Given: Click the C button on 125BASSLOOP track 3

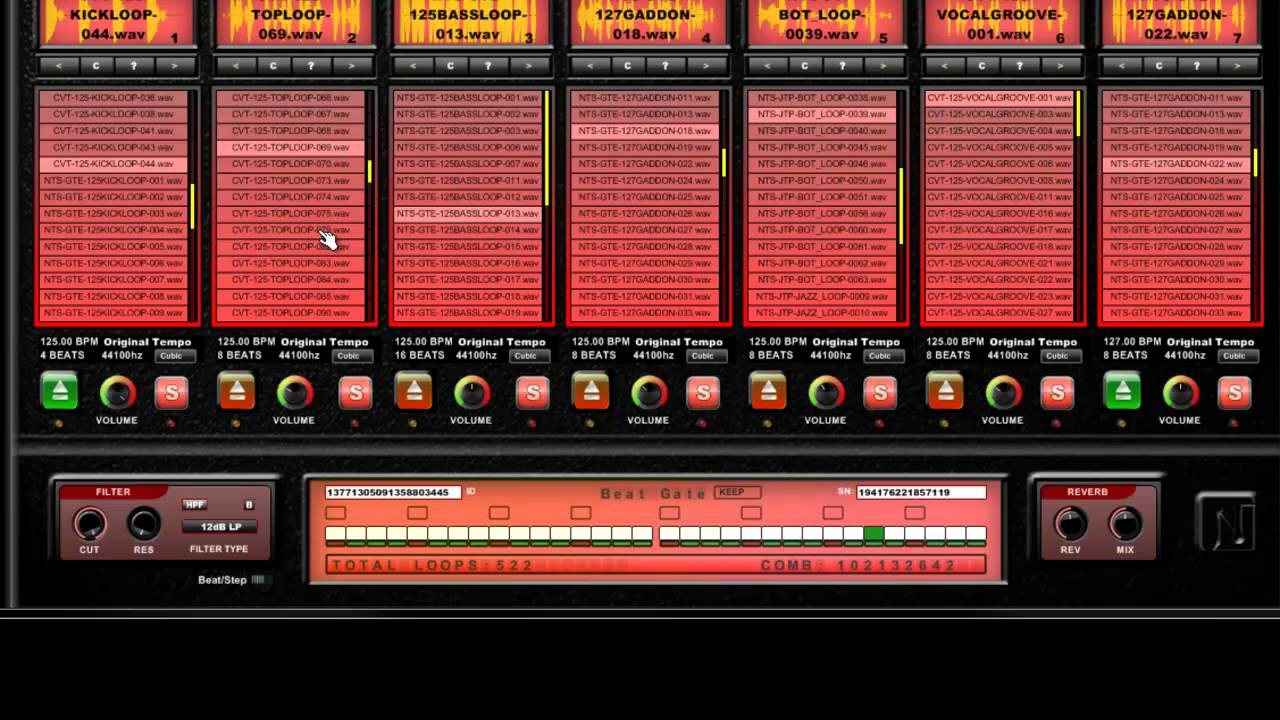Looking at the screenshot, I should click(450, 66).
